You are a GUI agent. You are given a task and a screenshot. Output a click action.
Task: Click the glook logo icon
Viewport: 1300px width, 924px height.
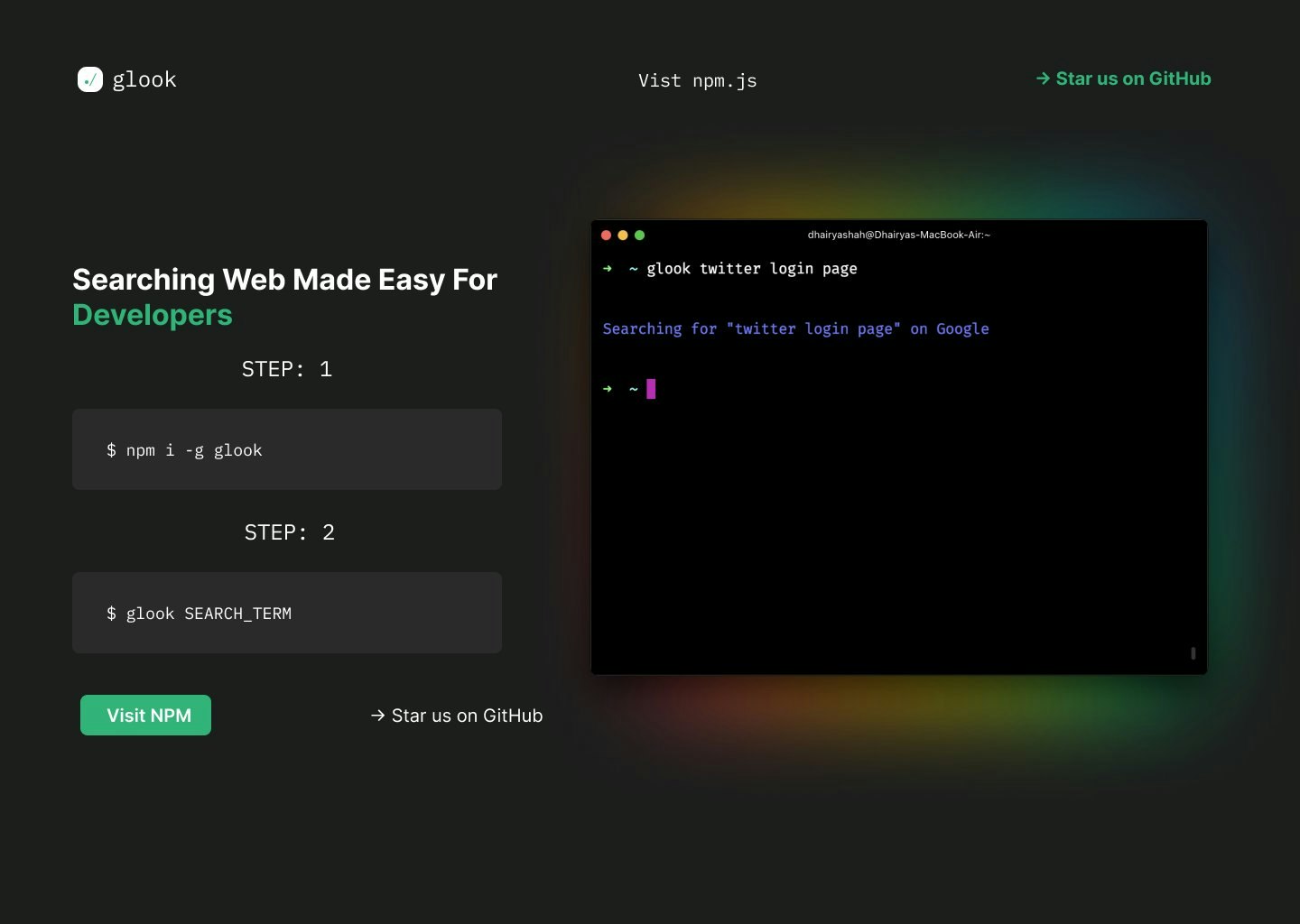coord(90,79)
